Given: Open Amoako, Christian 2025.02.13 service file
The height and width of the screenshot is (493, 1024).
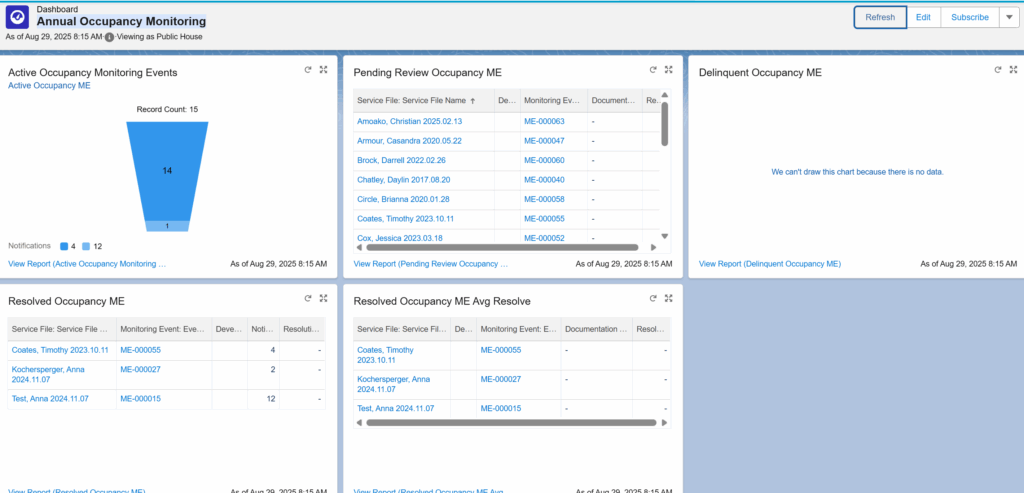Looking at the screenshot, I should coord(409,121).
